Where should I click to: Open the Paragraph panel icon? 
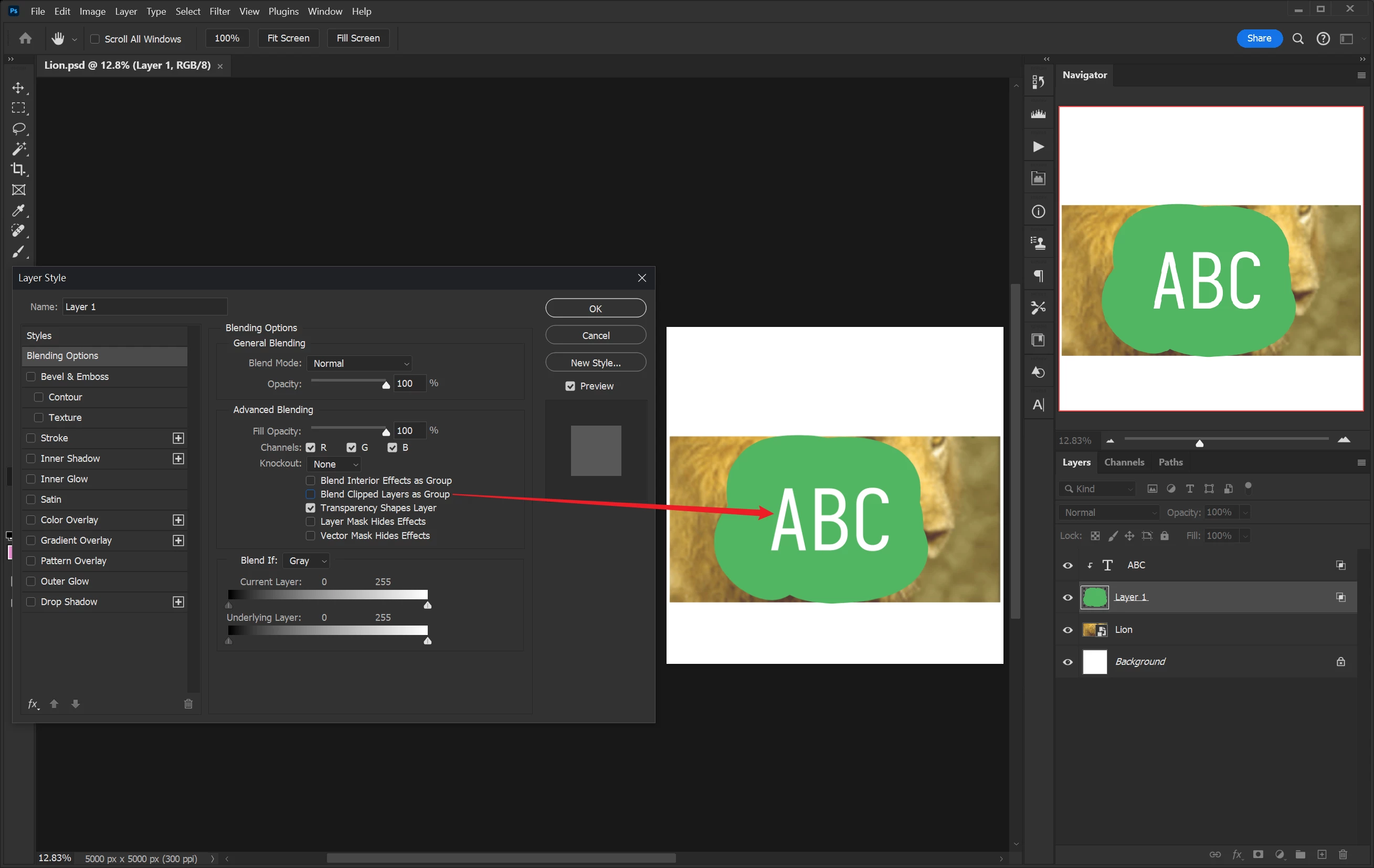[x=1038, y=276]
